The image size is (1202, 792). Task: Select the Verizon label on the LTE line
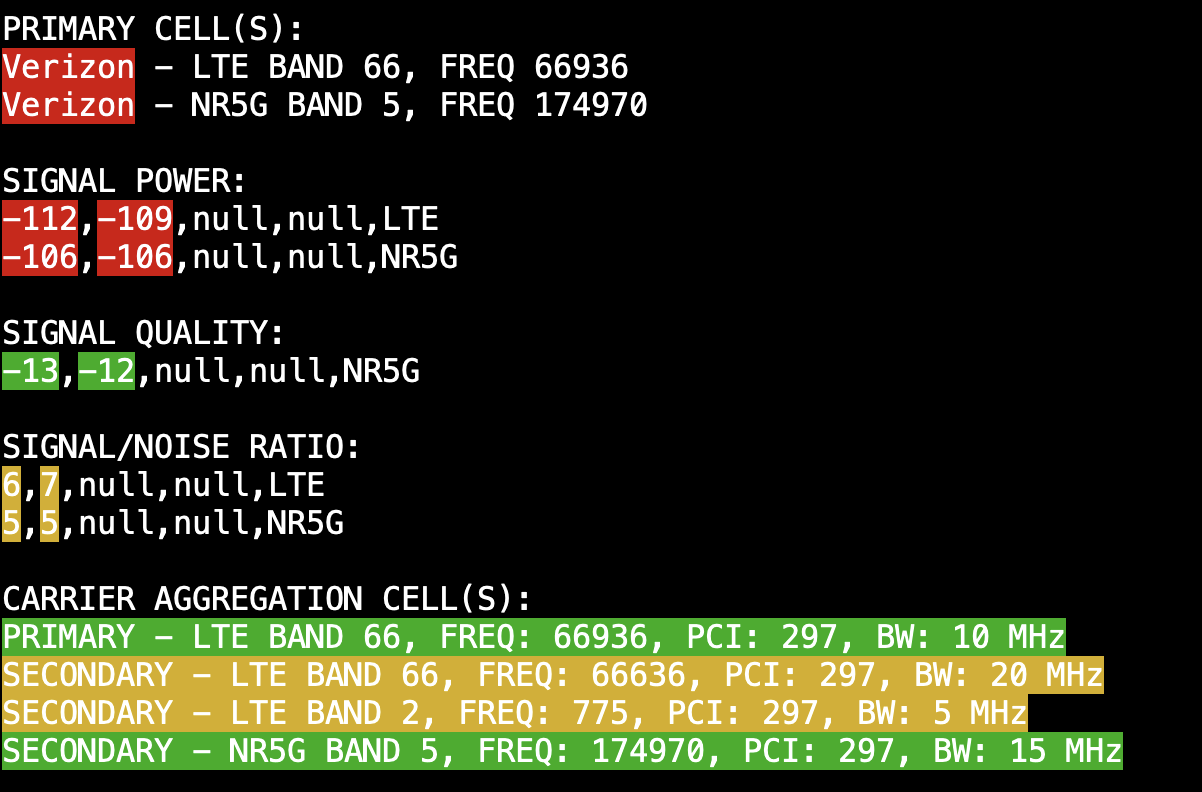coord(68,67)
